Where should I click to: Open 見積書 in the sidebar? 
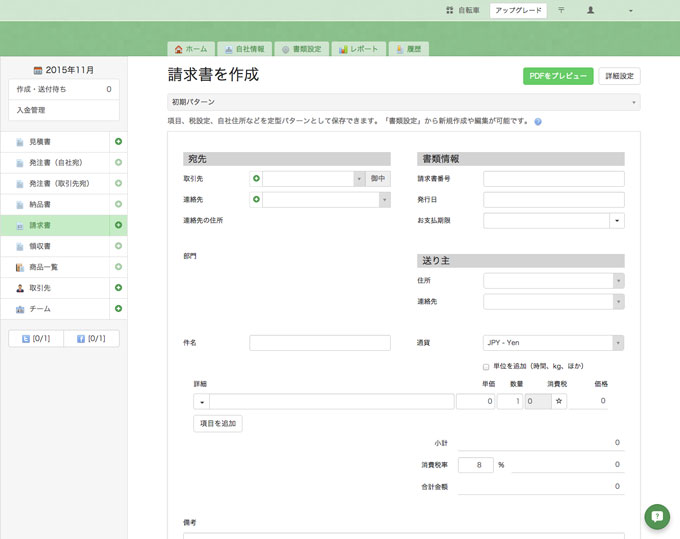point(55,142)
